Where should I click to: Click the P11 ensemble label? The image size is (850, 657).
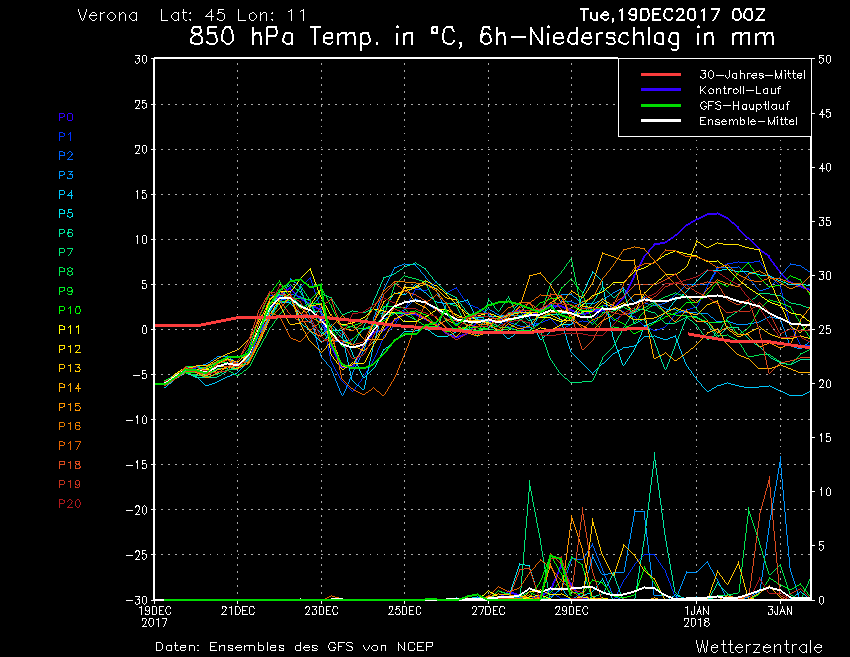70,330
